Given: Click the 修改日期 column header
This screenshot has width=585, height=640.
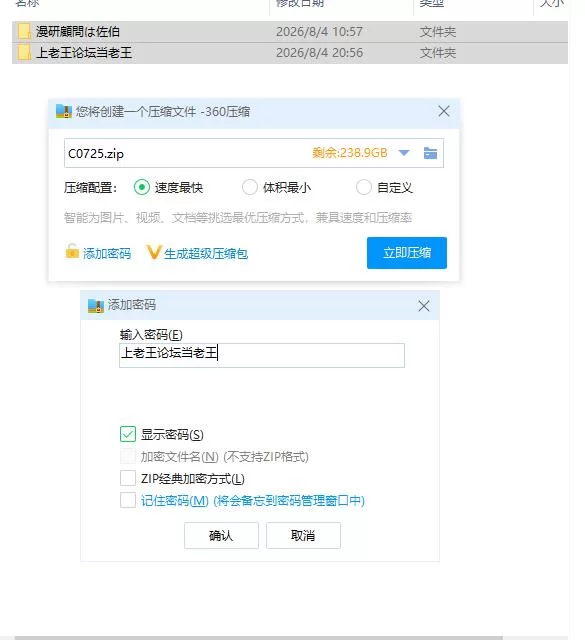Looking at the screenshot, I should (300, 3).
